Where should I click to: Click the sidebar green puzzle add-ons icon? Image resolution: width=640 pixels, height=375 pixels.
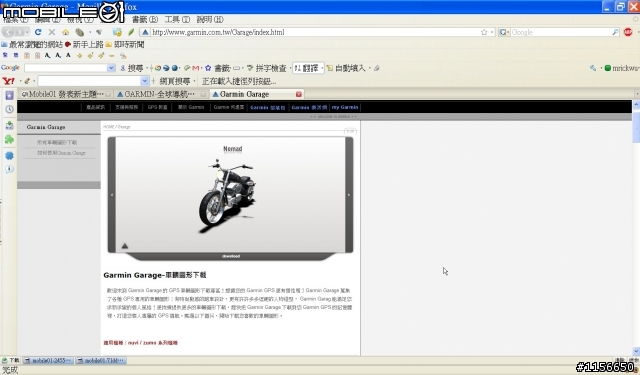click(x=9, y=140)
